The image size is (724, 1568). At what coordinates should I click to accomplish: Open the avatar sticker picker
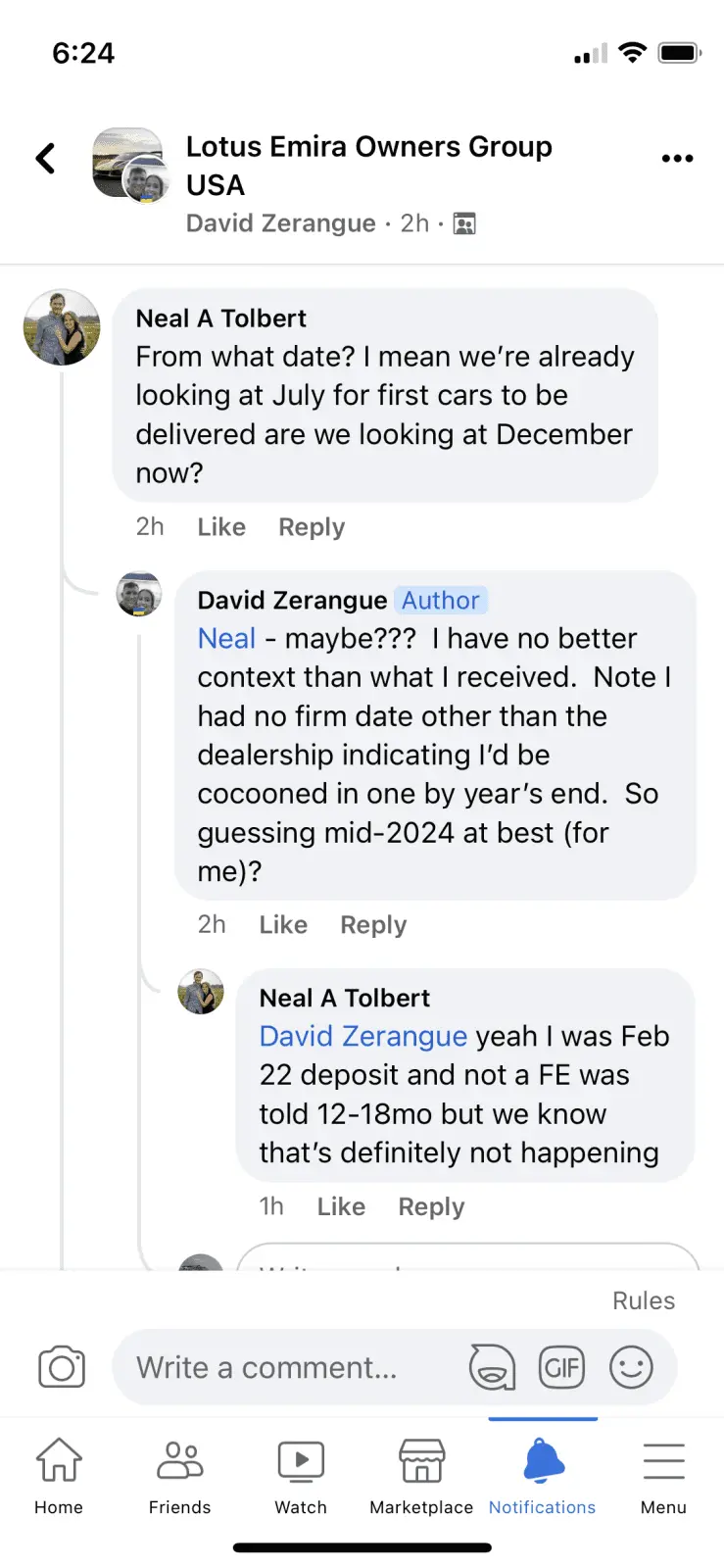click(x=492, y=1367)
